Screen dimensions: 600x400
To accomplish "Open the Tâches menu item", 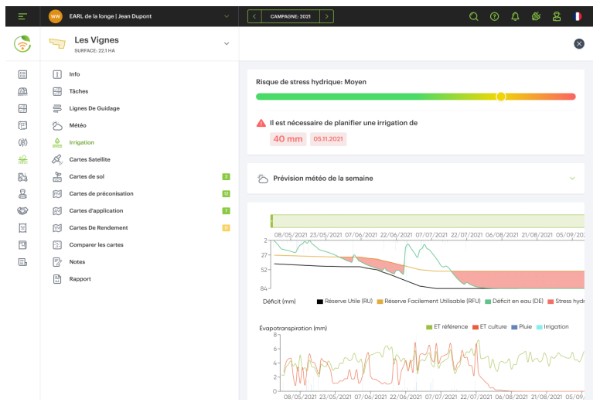I will click(x=78, y=91).
